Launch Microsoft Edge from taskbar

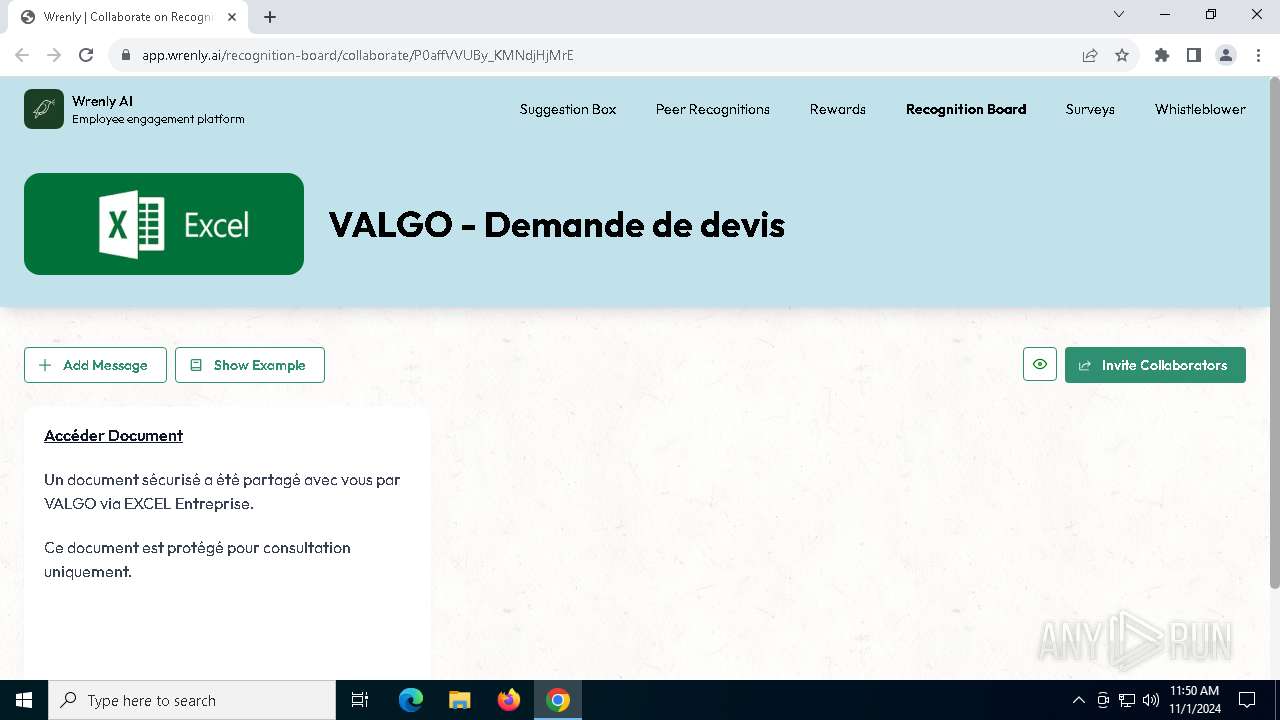click(x=411, y=700)
